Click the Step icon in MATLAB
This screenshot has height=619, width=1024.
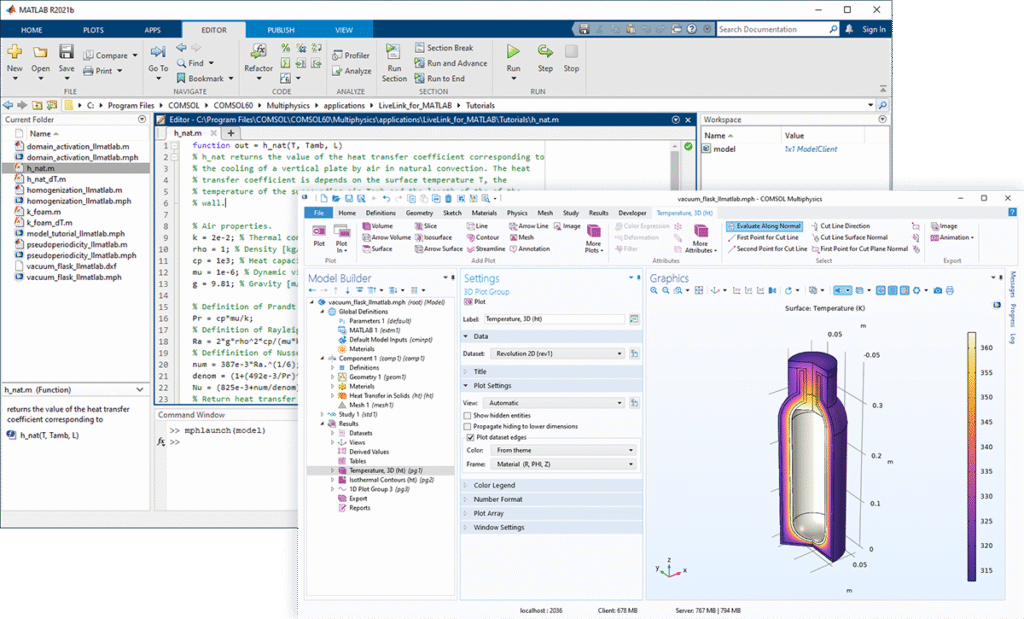click(x=545, y=52)
